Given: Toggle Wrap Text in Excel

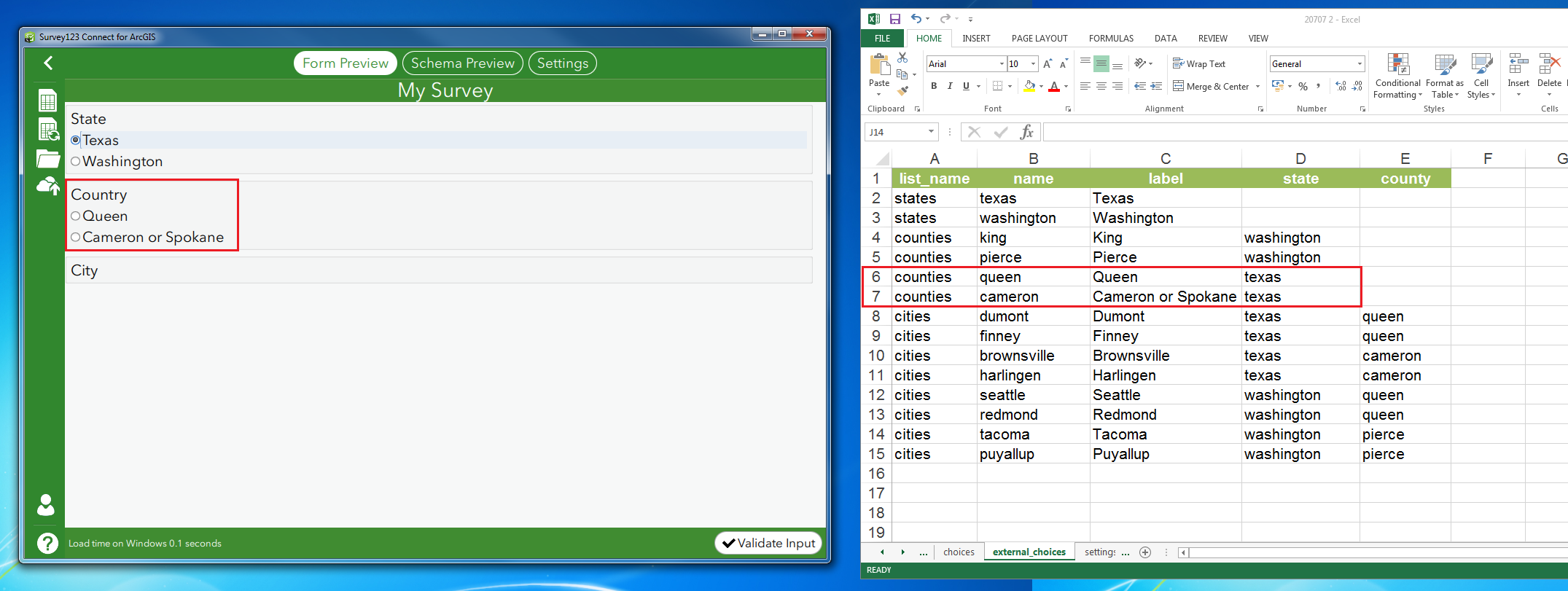Looking at the screenshot, I should 1199,64.
